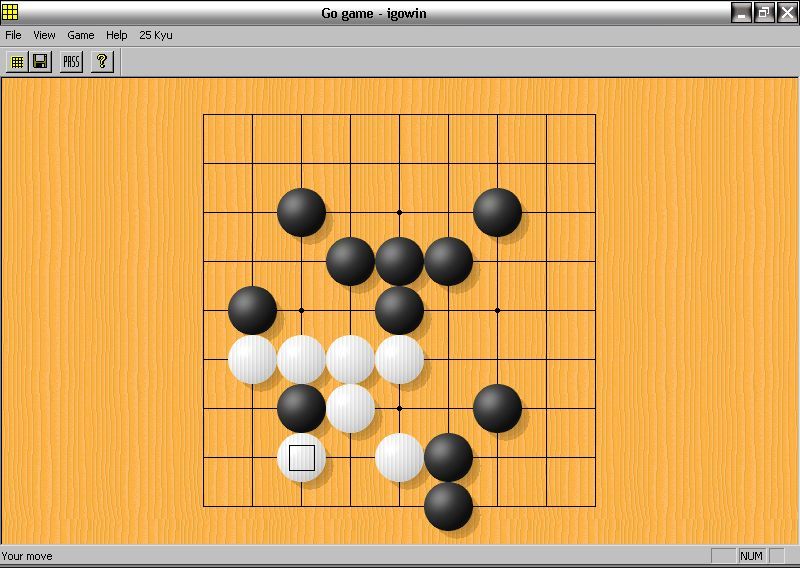The image size is (800, 568).
Task: Play on the empty right-side star point
Action: tap(497, 310)
